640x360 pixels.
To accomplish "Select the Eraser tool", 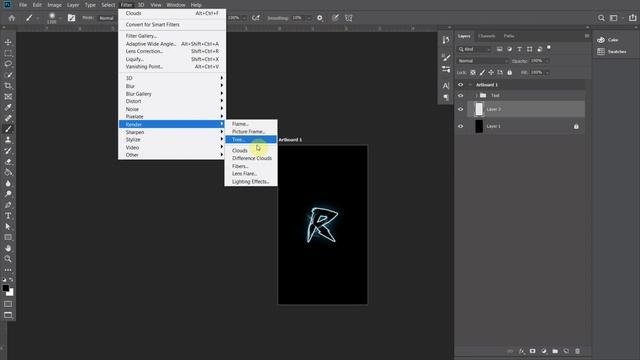I will coord(8,162).
